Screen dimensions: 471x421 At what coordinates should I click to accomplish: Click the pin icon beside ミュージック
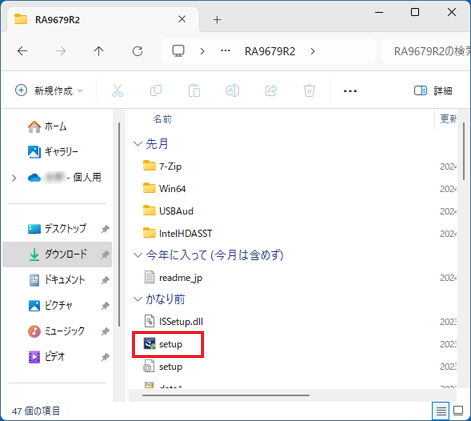pos(105,331)
